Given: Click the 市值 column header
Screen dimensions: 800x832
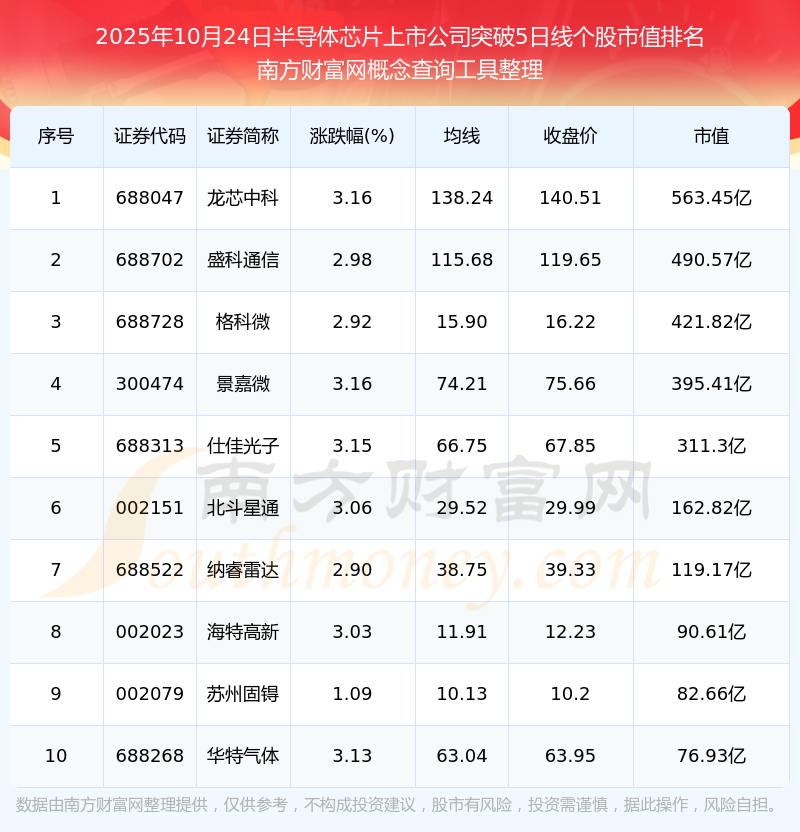Looking at the screenshot, I should [x=711, y=136].
